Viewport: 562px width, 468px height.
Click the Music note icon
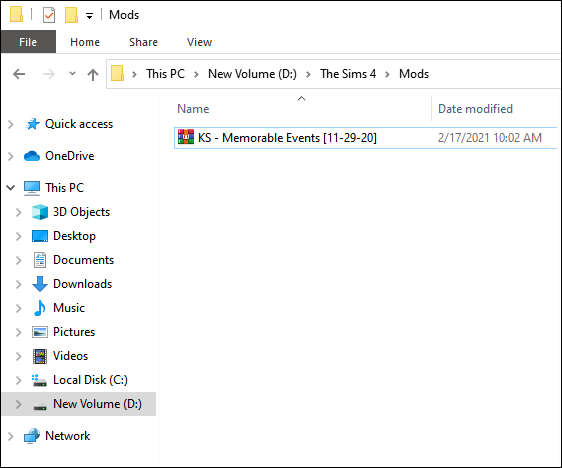click(40, 308)
